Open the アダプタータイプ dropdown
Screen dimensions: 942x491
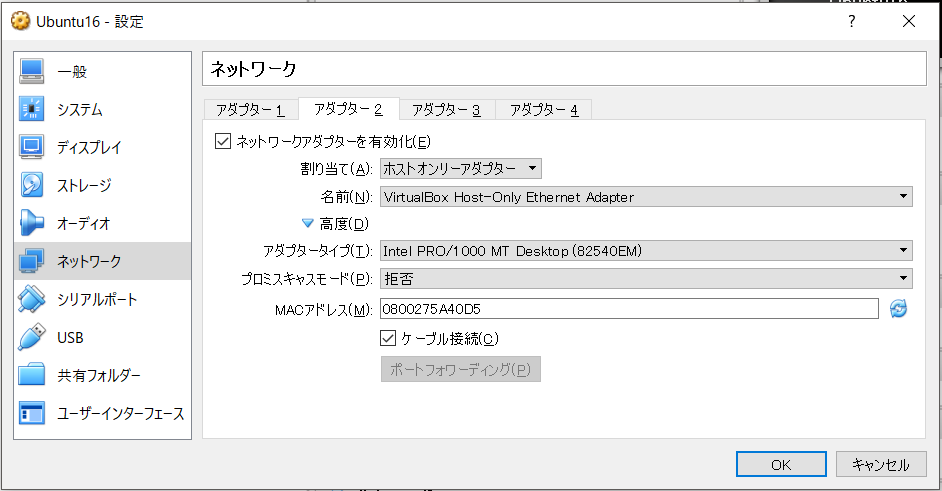pyautogui.click(x=646, y=251)
